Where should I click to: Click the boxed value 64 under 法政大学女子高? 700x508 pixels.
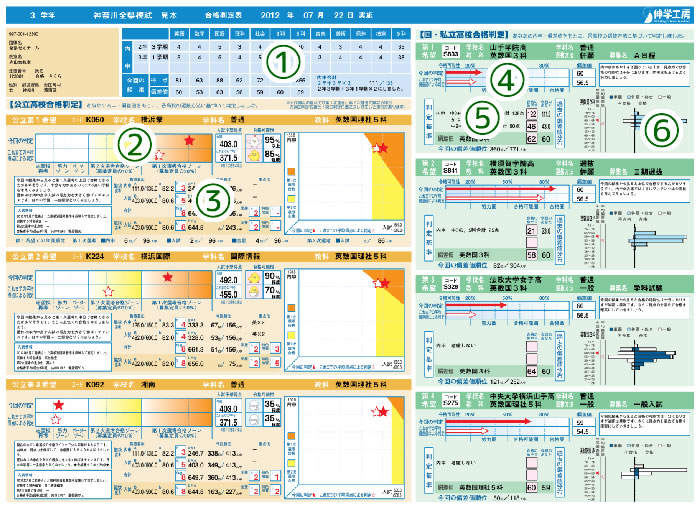point(532,371)
